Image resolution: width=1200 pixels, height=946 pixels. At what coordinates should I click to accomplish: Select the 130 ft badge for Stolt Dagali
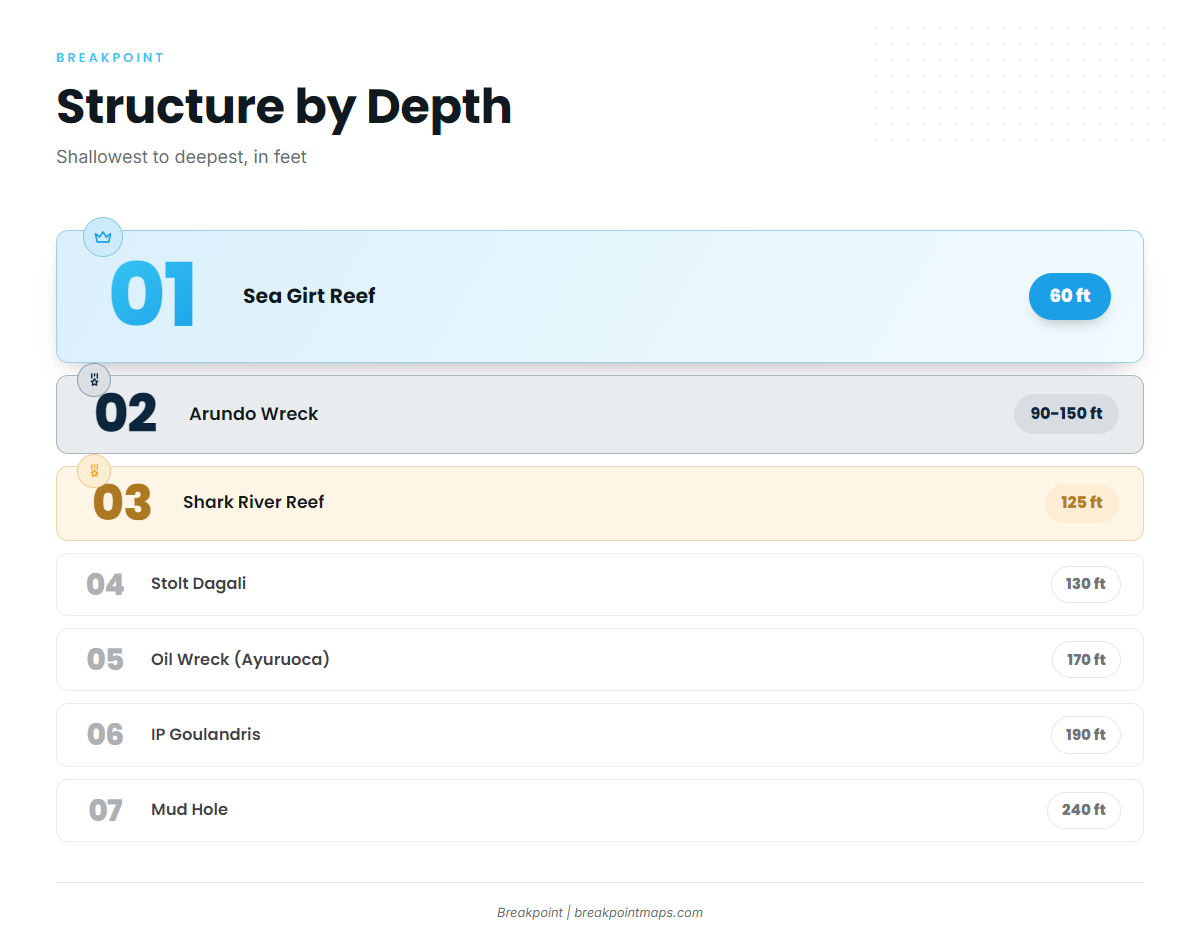(x=1086, y=584)
